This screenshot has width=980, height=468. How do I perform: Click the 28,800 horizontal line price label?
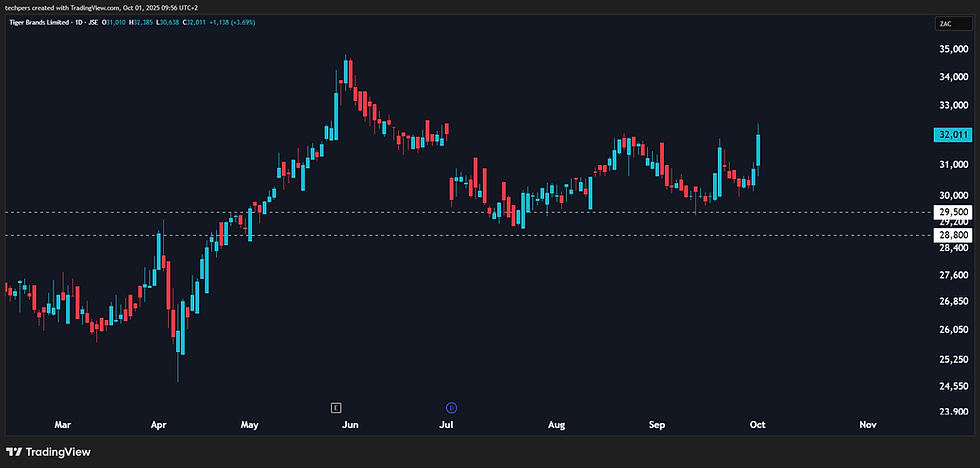(952, 235)
